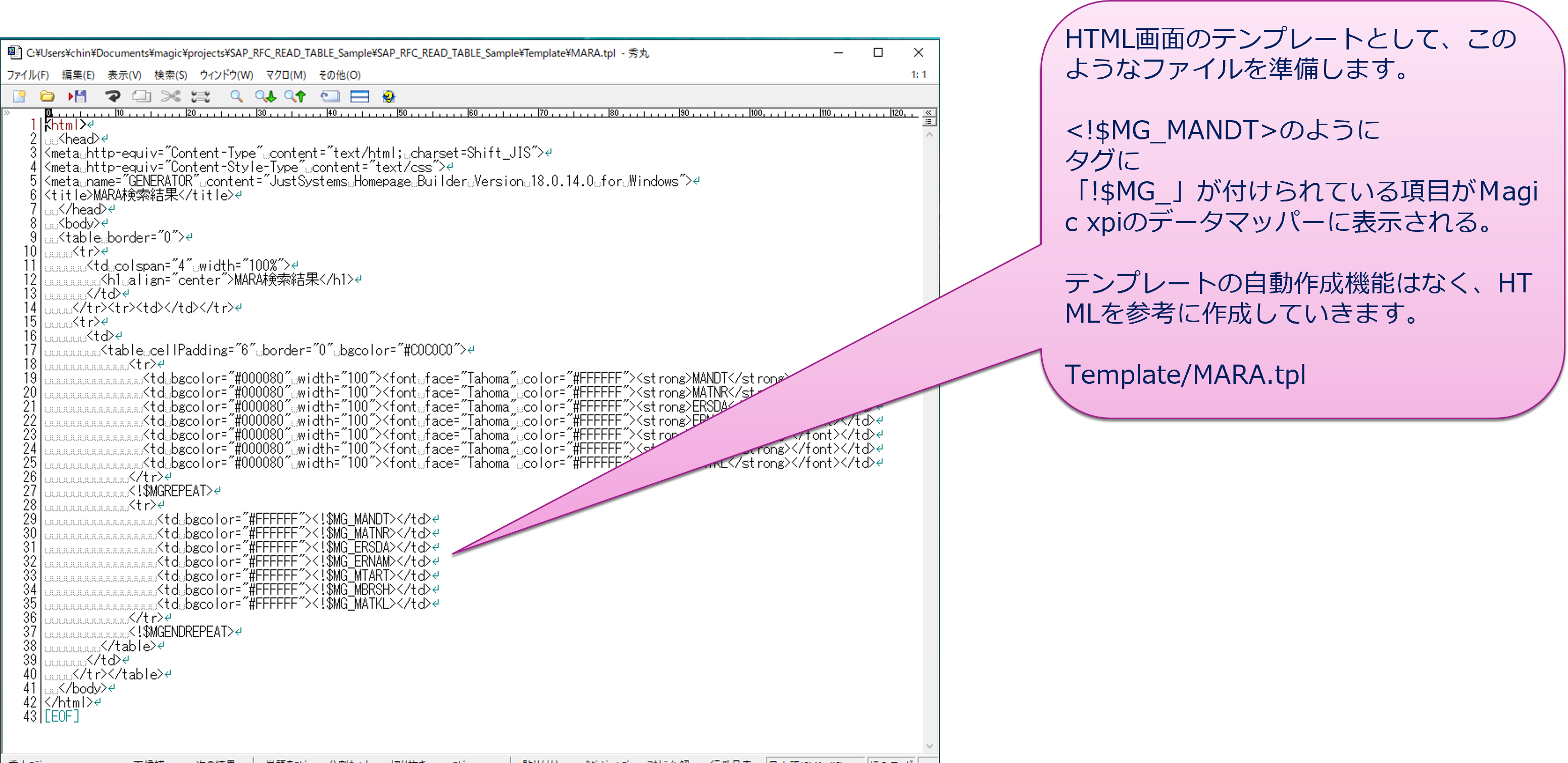Click the <!$MG_MBRSH> text on line 34
This screenshot has height=763, width=1568.
355,590
